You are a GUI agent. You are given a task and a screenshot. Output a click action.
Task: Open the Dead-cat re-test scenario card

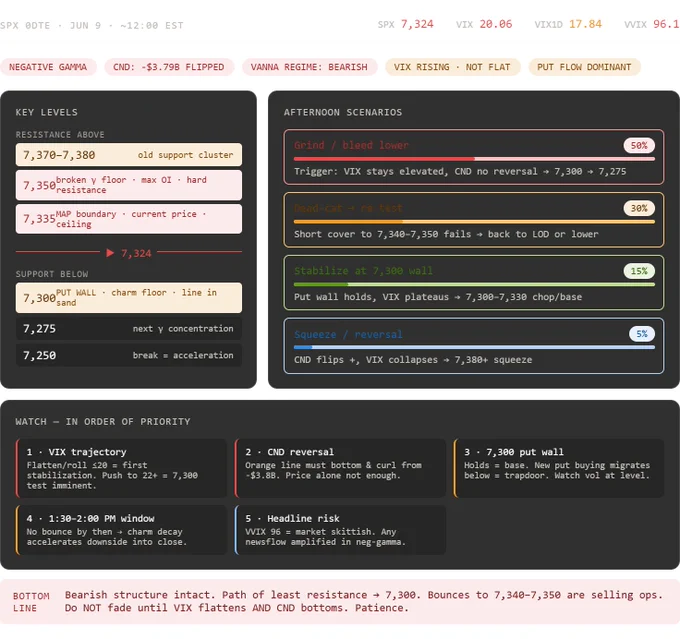(x=474, y=220)
